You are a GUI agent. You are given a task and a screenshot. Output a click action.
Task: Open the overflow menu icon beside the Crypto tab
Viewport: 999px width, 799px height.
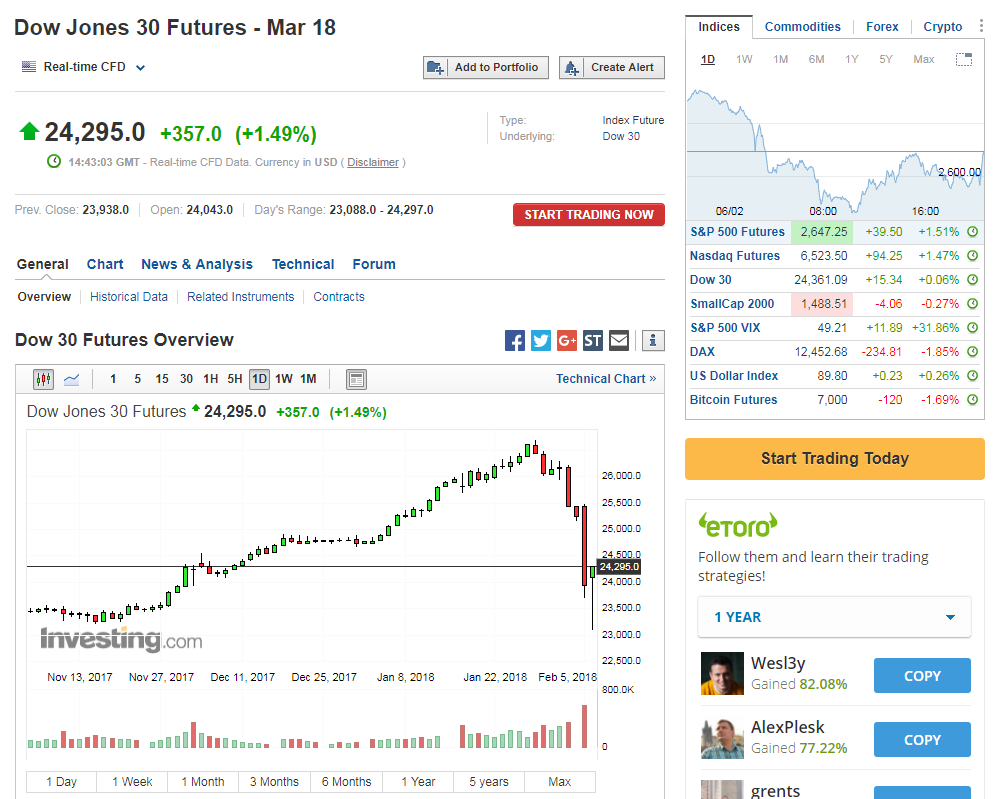click(x=981, y=25)
